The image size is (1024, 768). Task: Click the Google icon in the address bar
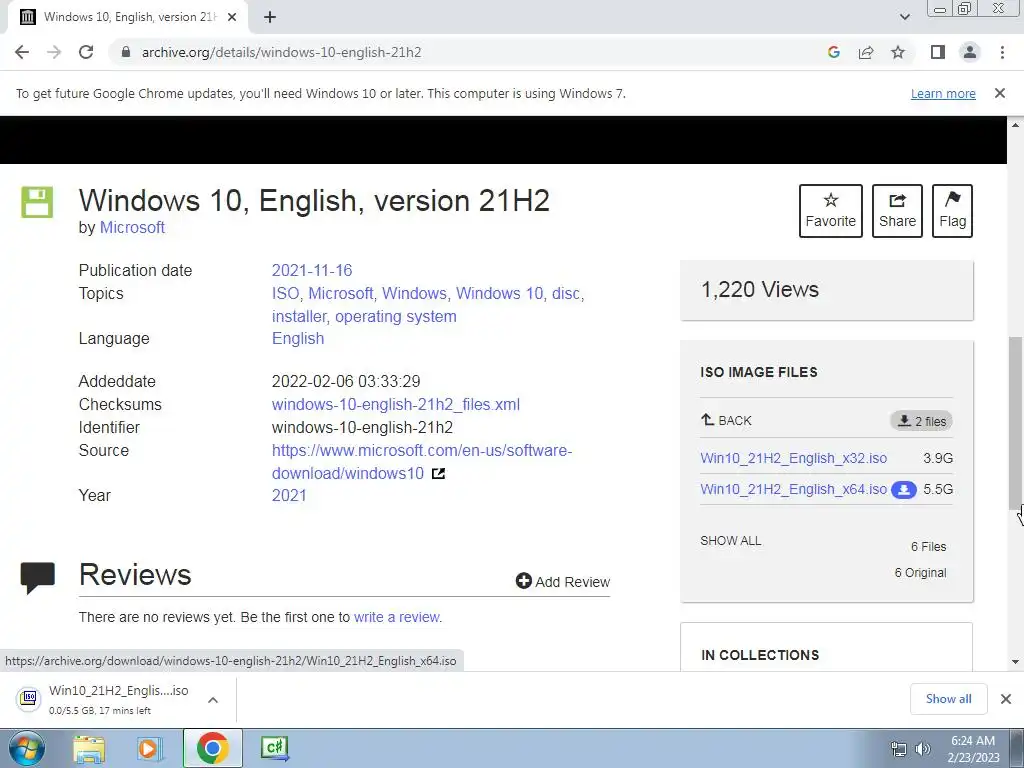click(833, 52)
